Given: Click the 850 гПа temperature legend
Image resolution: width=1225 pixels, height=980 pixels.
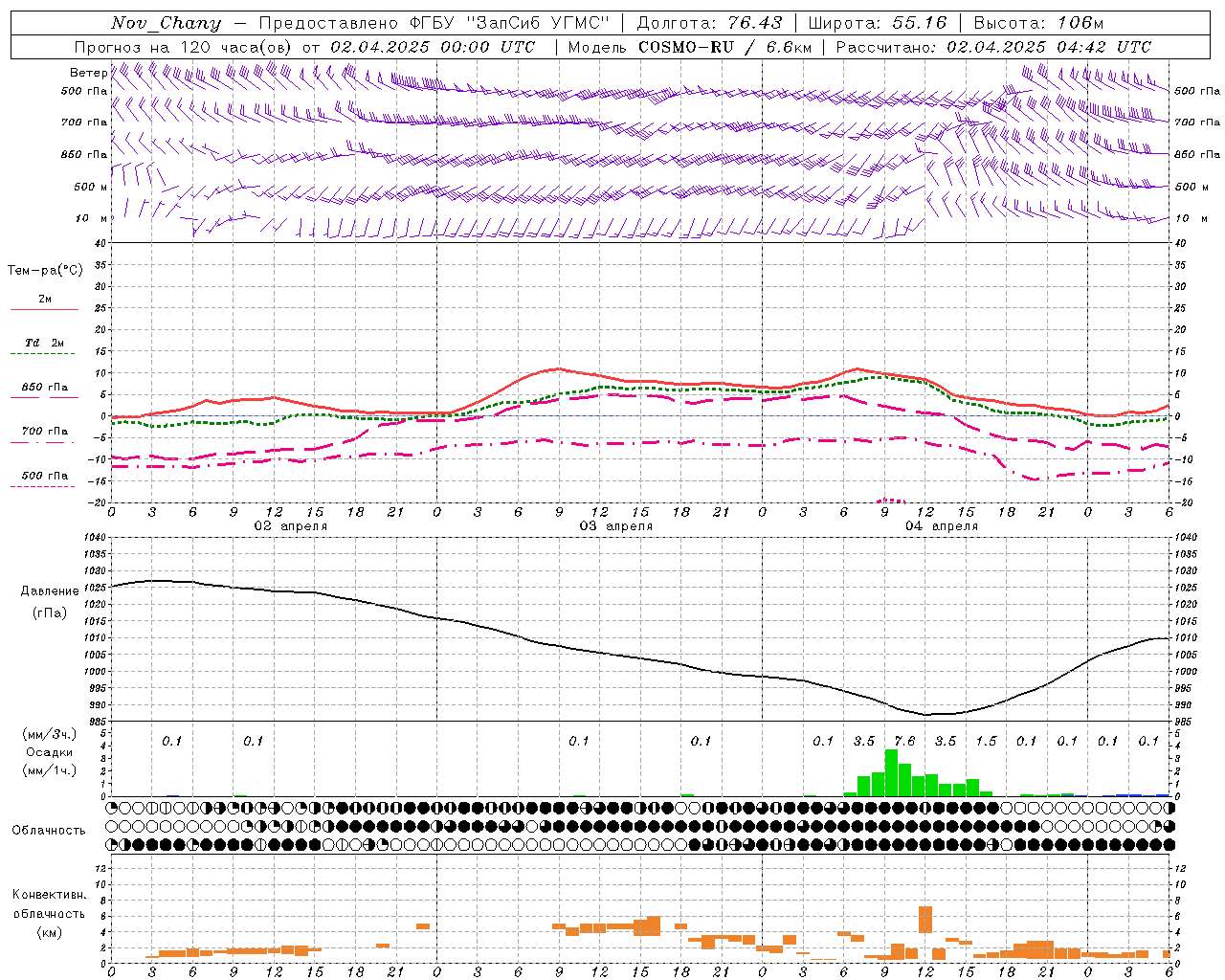Looking at the screenshot, I should [44, 391].
